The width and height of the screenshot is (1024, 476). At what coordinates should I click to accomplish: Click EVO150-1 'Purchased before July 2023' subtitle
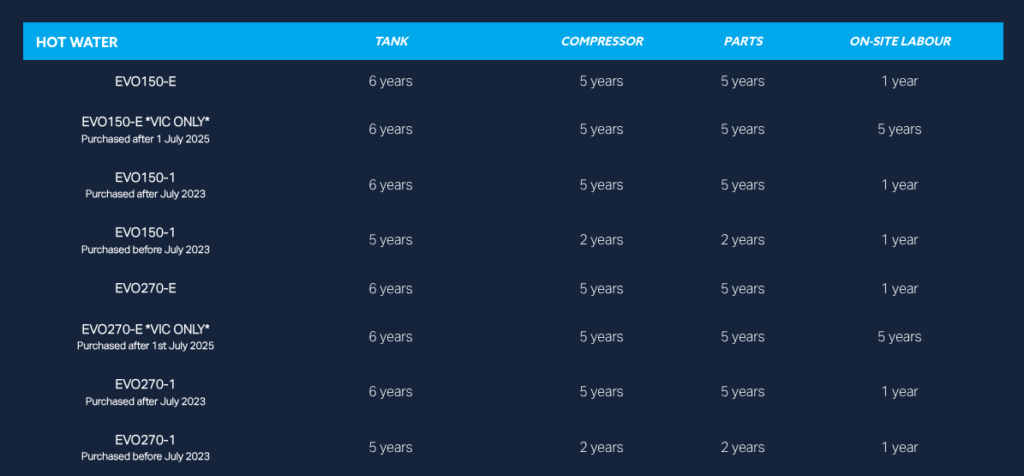(145, 250)
